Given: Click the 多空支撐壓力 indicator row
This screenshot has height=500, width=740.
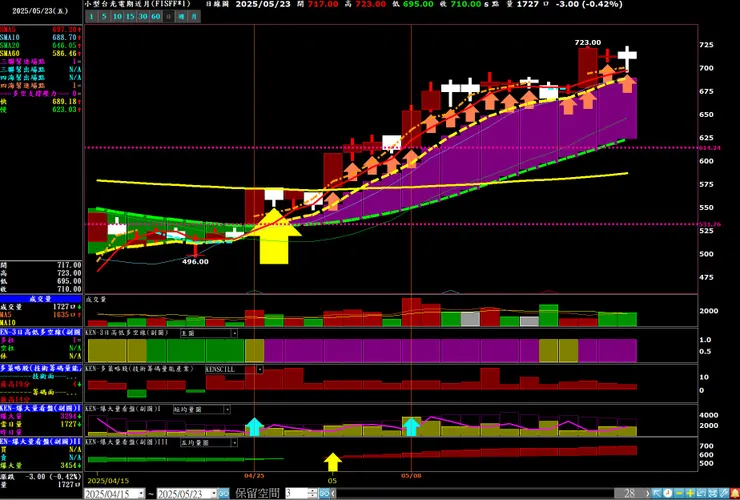Looking at the screenshot, I should [x=41, y=93].
